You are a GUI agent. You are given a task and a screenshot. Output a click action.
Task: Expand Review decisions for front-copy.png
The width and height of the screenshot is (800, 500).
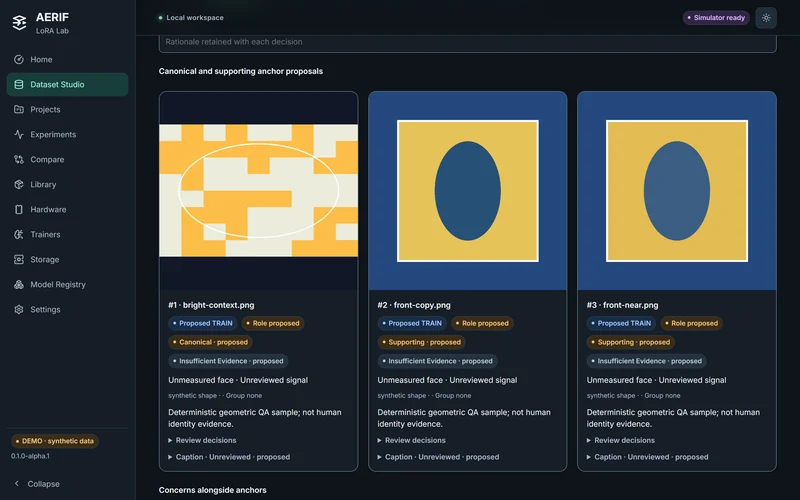[412, 440]
